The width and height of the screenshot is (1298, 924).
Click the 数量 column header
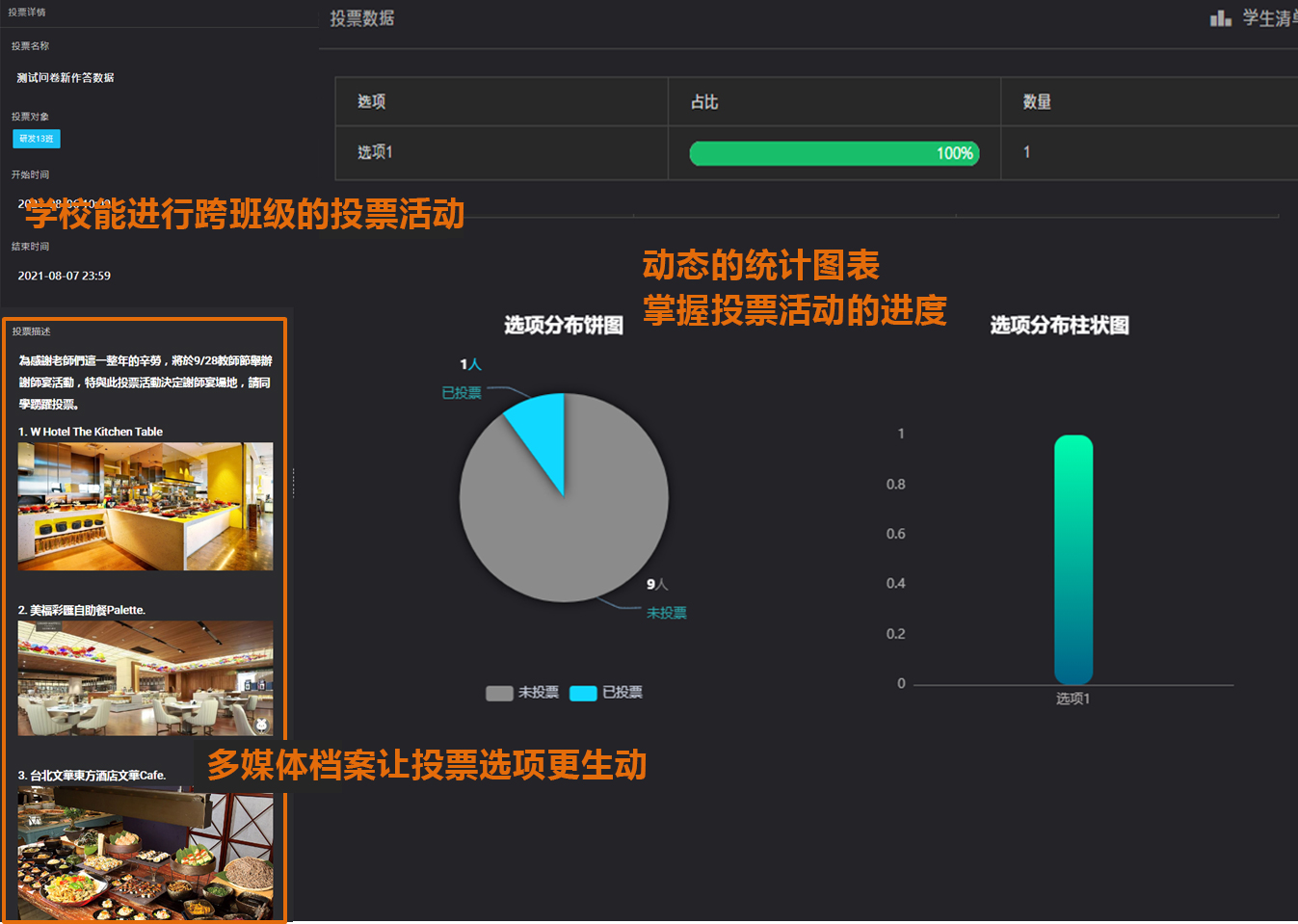pyautogui.click(x=1037, y=102)
